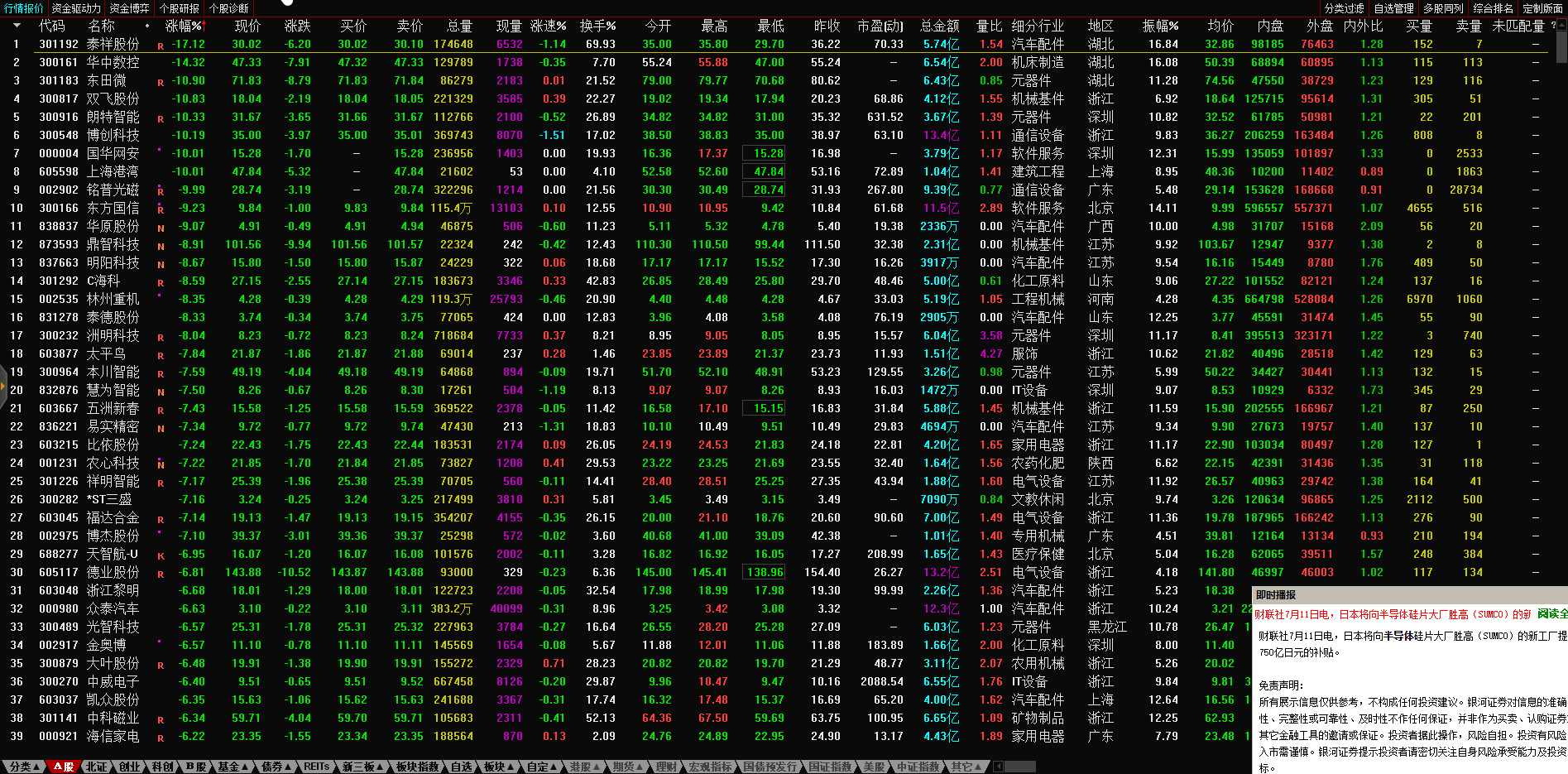The height and width of the screenshot is (774, 1568).
Task: Click the red 财联社7月11日电 news headline
Action: 1393,614
